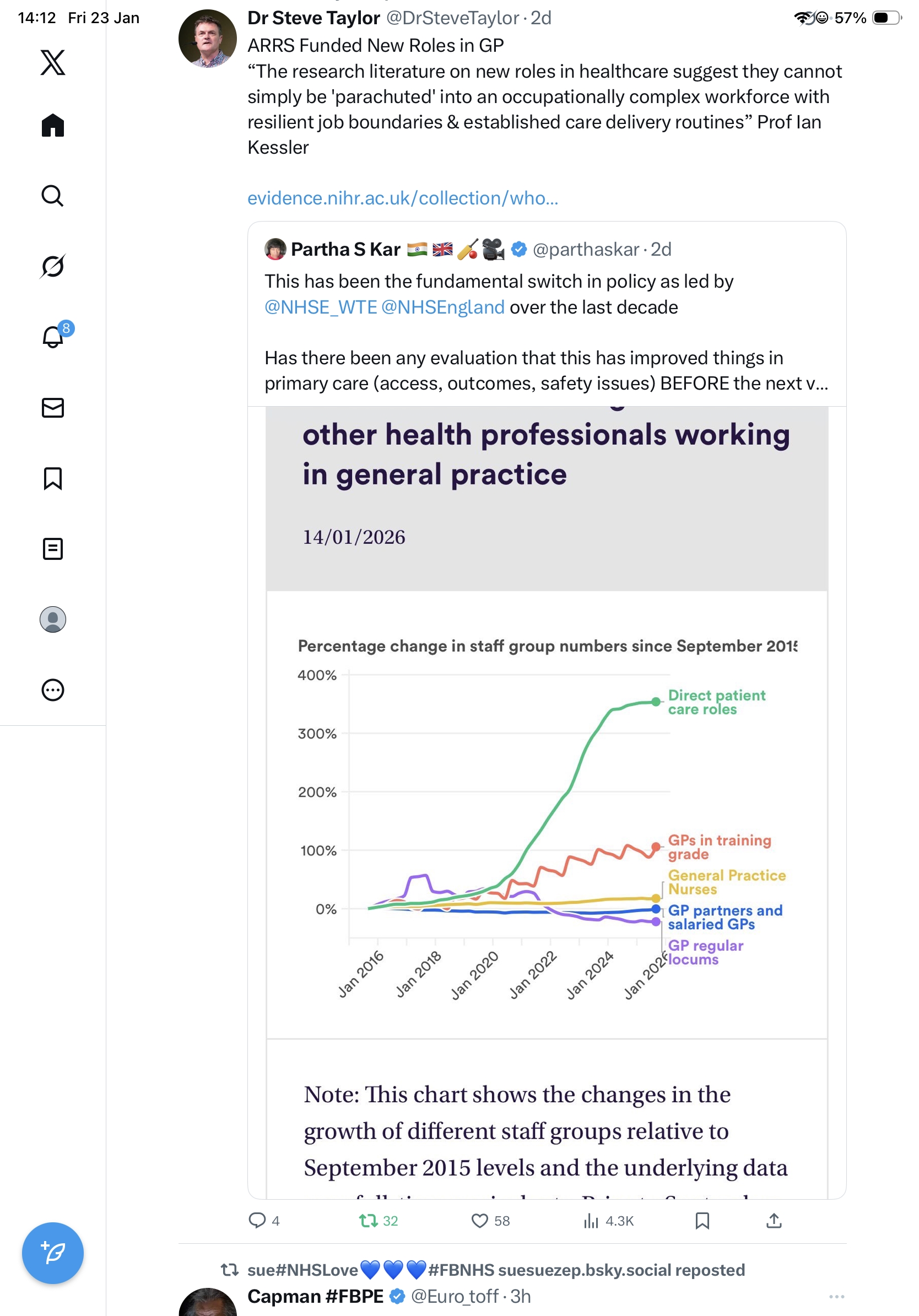Toggle bookmark on Dr Steve Taylor's post
This screenshot has height=1316, width=919.
pos(702,1221)
